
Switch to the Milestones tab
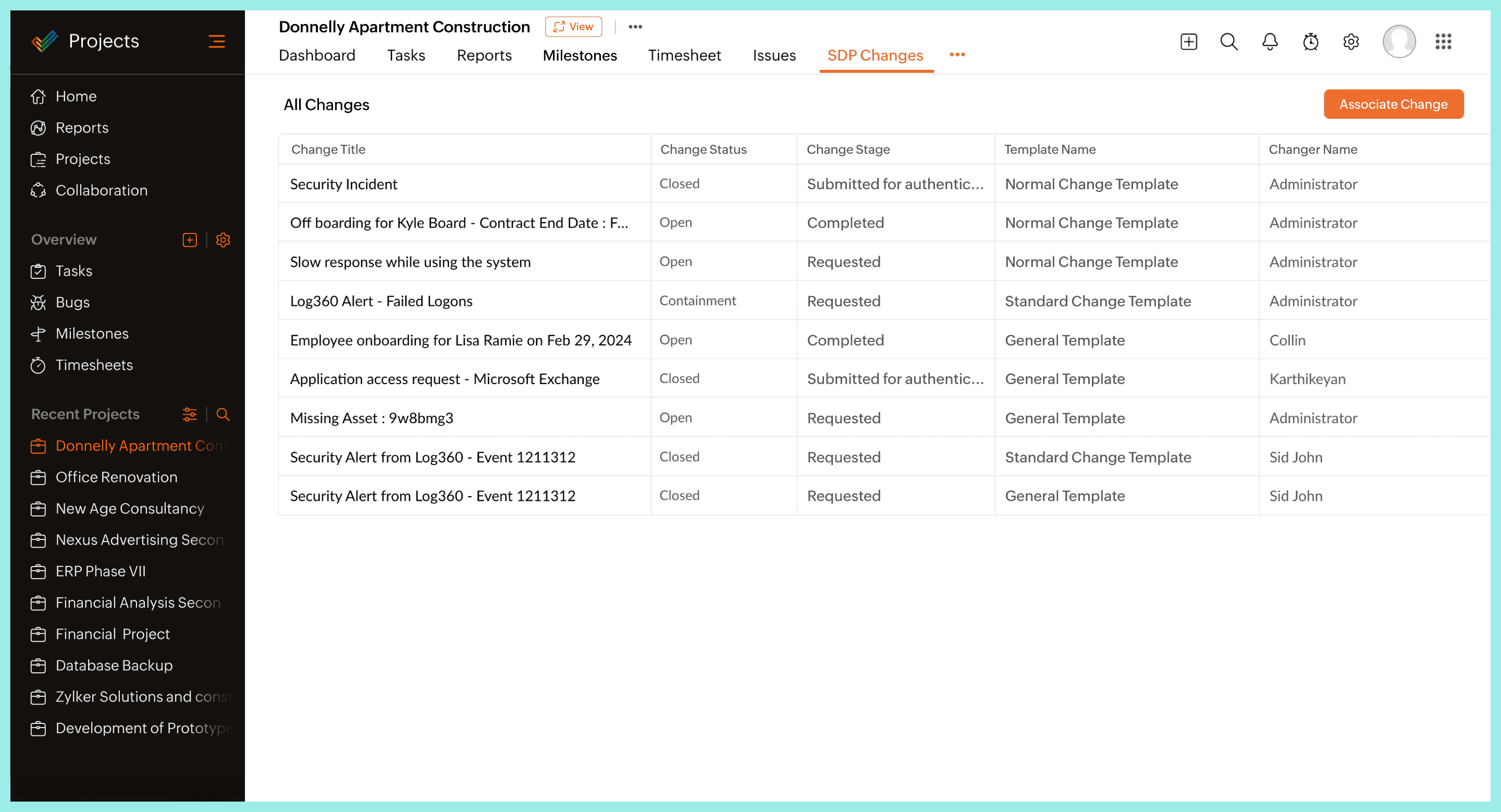coord(579,55)
